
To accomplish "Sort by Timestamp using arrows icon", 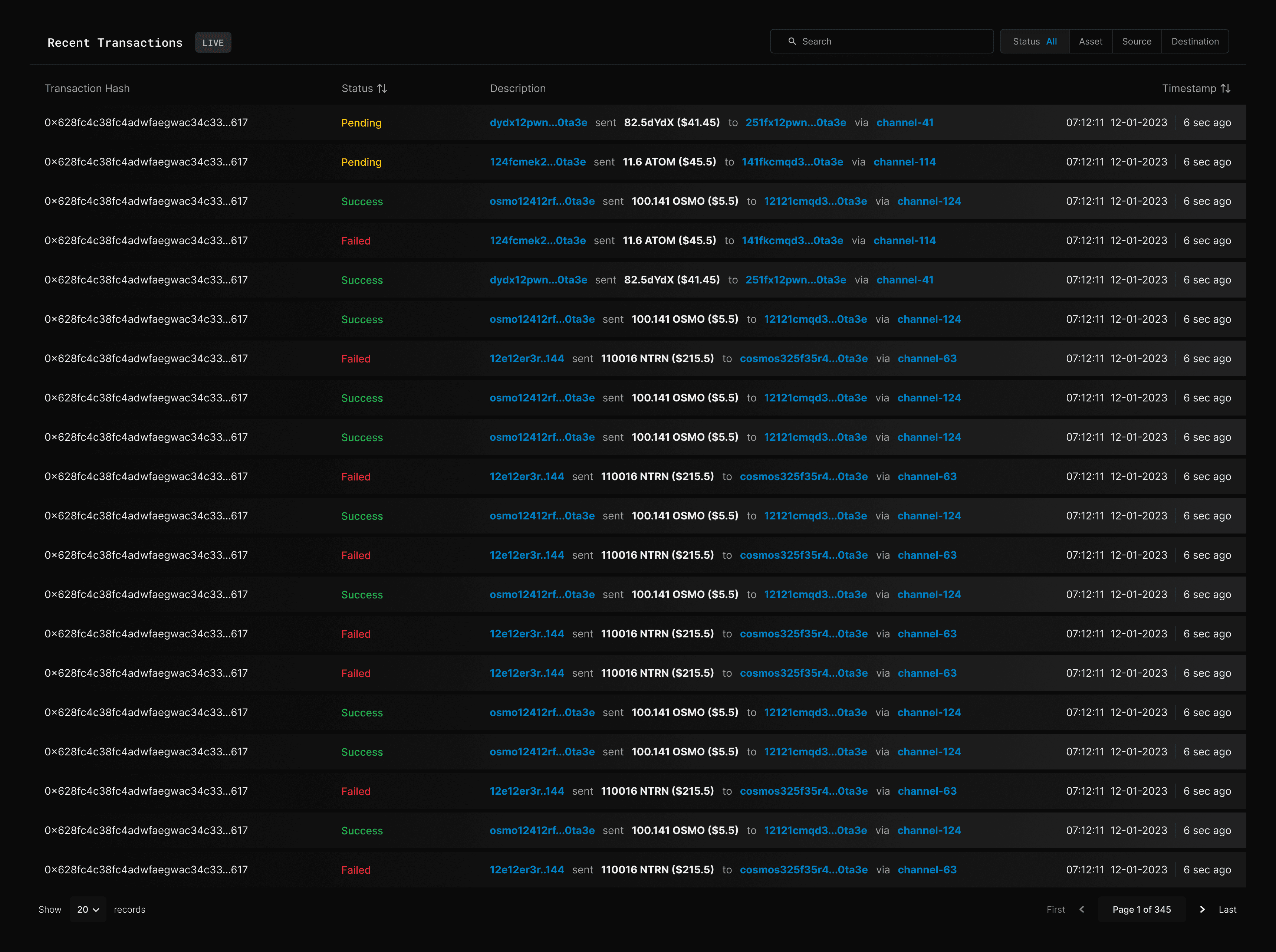I will pos(1225,88).
